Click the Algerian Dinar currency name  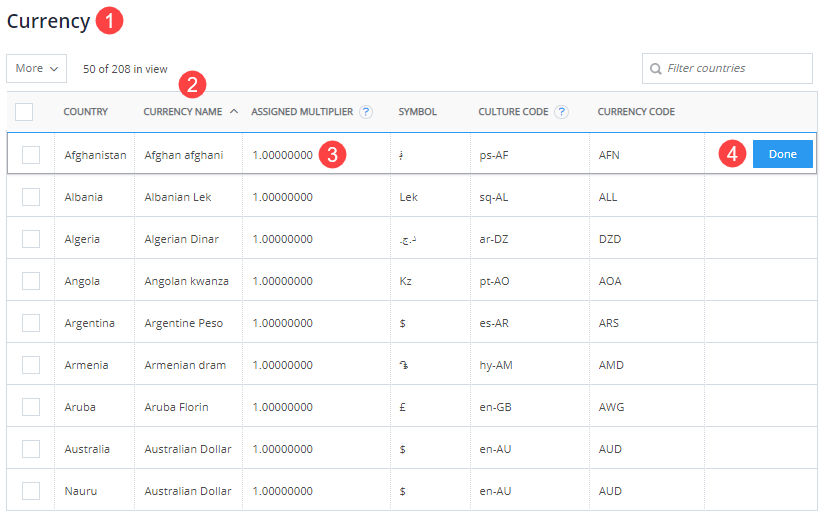pos(181,239)
